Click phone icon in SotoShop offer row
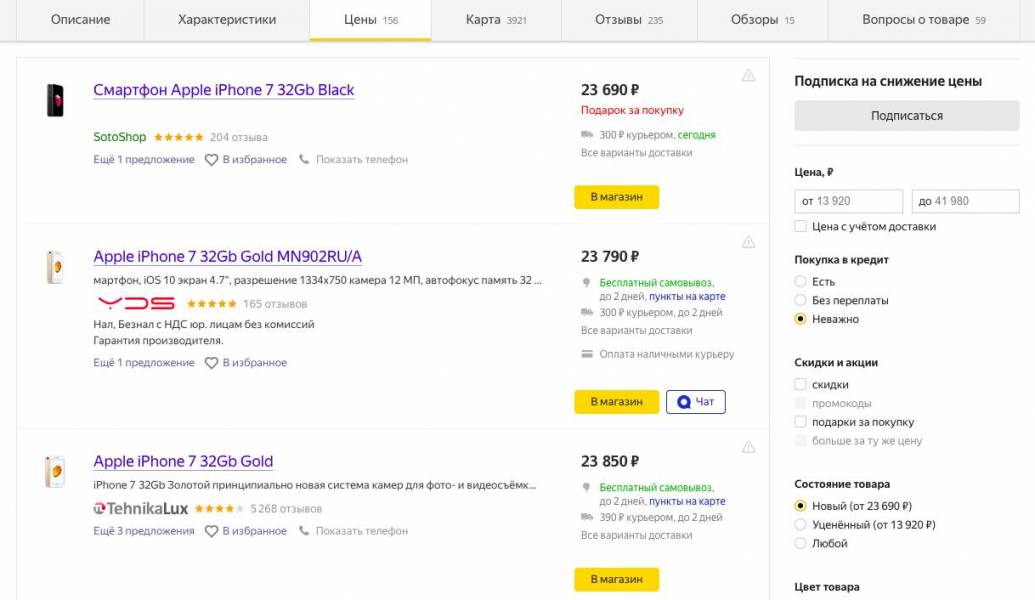The height and width of the screenshot is (600, 1035). (304, 159)
